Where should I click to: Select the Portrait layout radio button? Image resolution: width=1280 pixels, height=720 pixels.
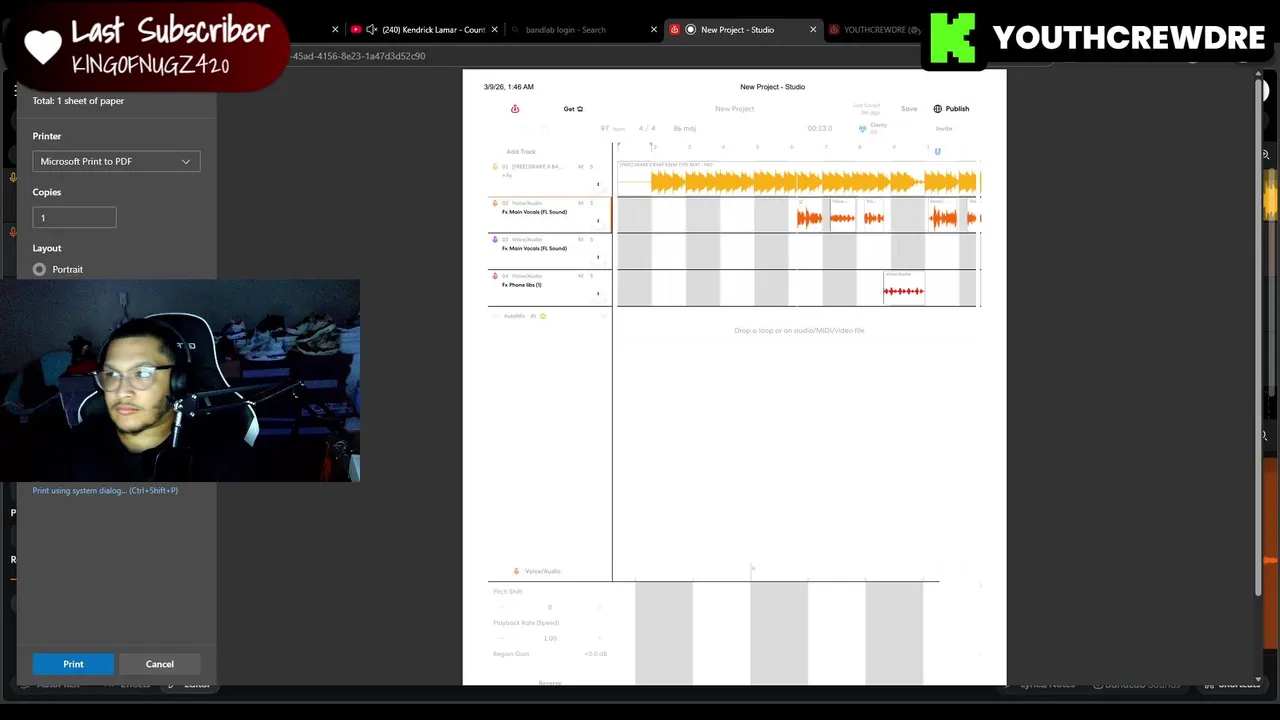(39, 269)
